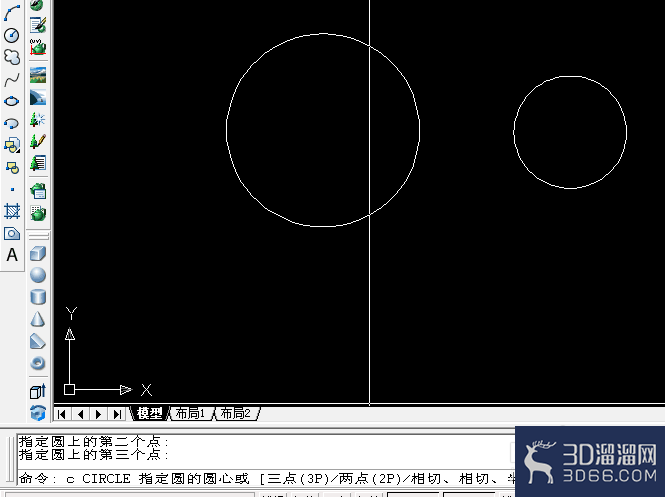Image resolution: width=665 pixels, height=497 pixels.
Task: Show the render Statistics icon
Action: coord(38,213)
